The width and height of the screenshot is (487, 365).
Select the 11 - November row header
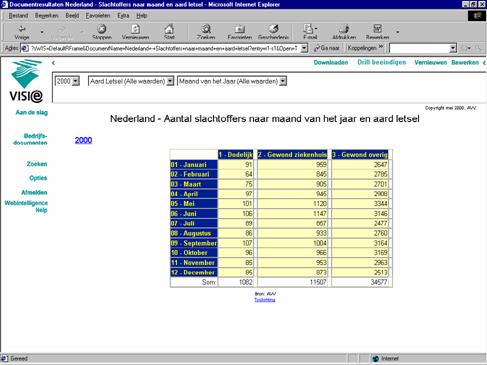(x=194, y=263)
